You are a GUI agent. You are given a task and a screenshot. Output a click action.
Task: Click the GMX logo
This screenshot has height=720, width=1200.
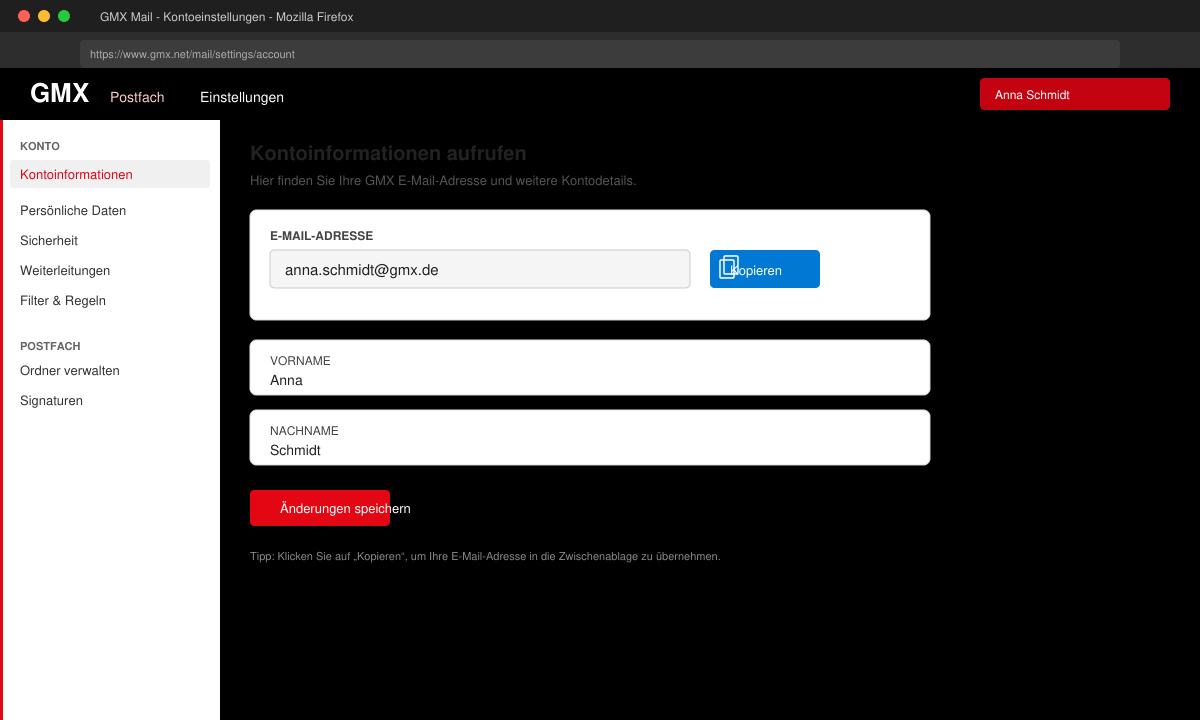[60, 93]
